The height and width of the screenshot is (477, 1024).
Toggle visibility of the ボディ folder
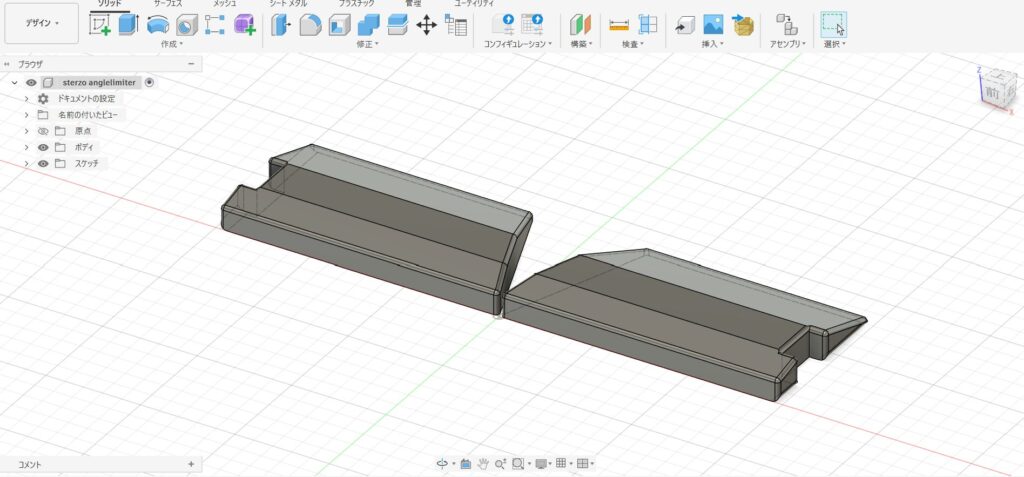(43, 147)
